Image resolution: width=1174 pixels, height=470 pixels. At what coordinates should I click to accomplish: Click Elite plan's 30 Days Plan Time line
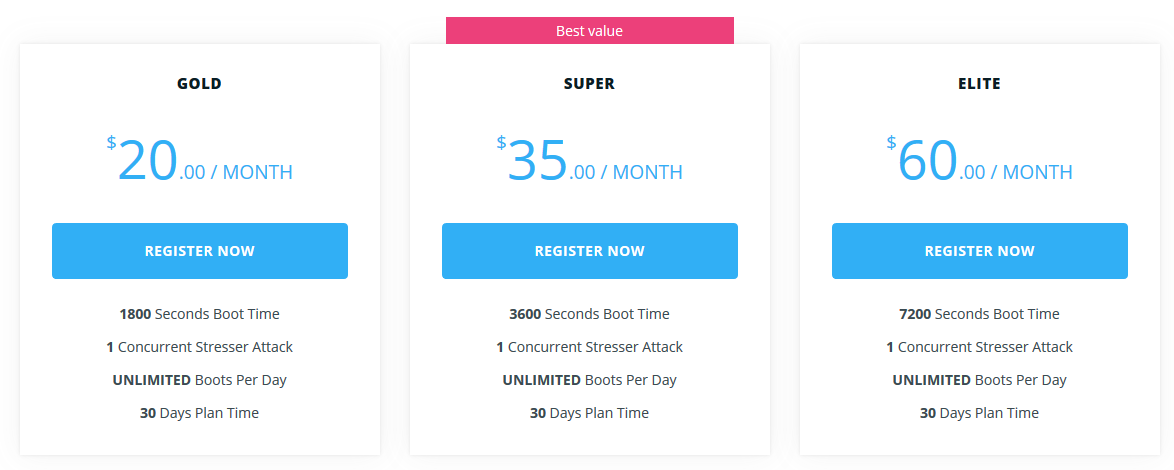click(x=979, y=413)
